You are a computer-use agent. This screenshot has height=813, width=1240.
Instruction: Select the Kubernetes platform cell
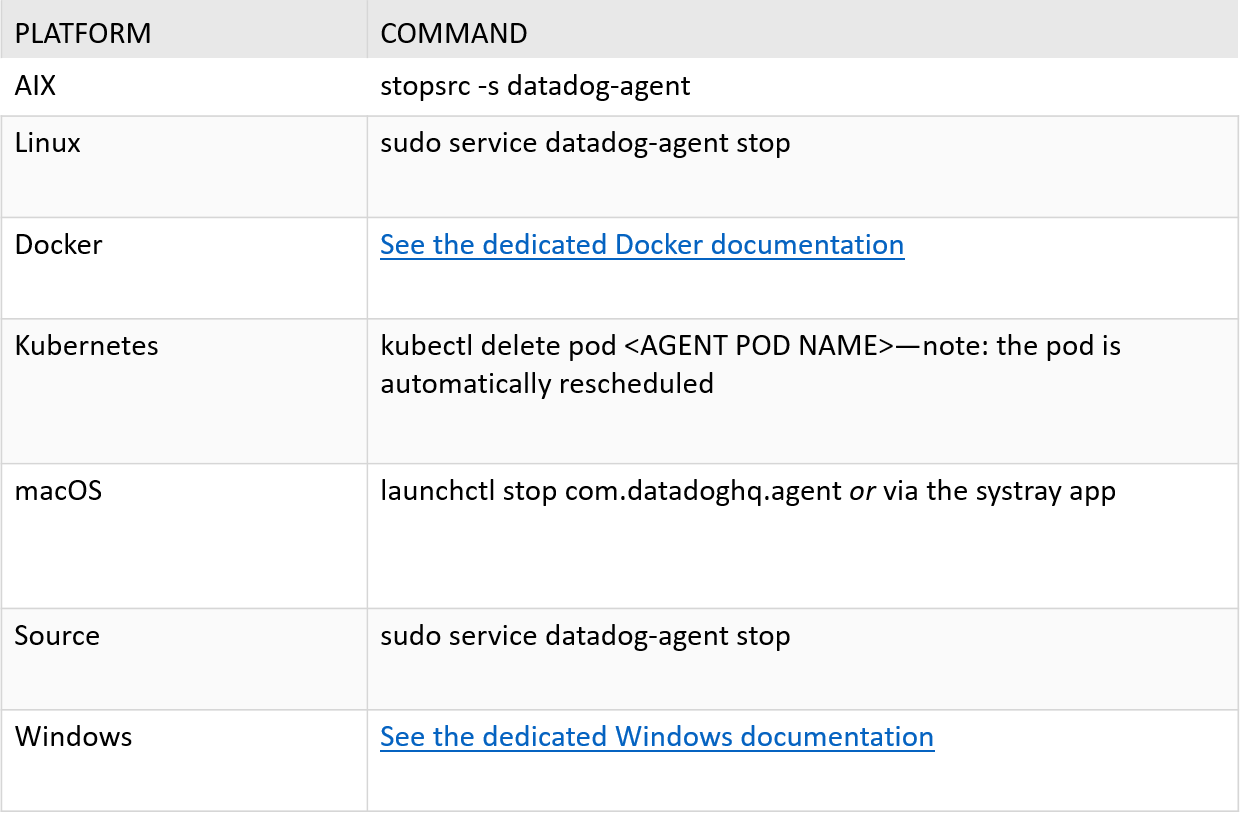87,346
